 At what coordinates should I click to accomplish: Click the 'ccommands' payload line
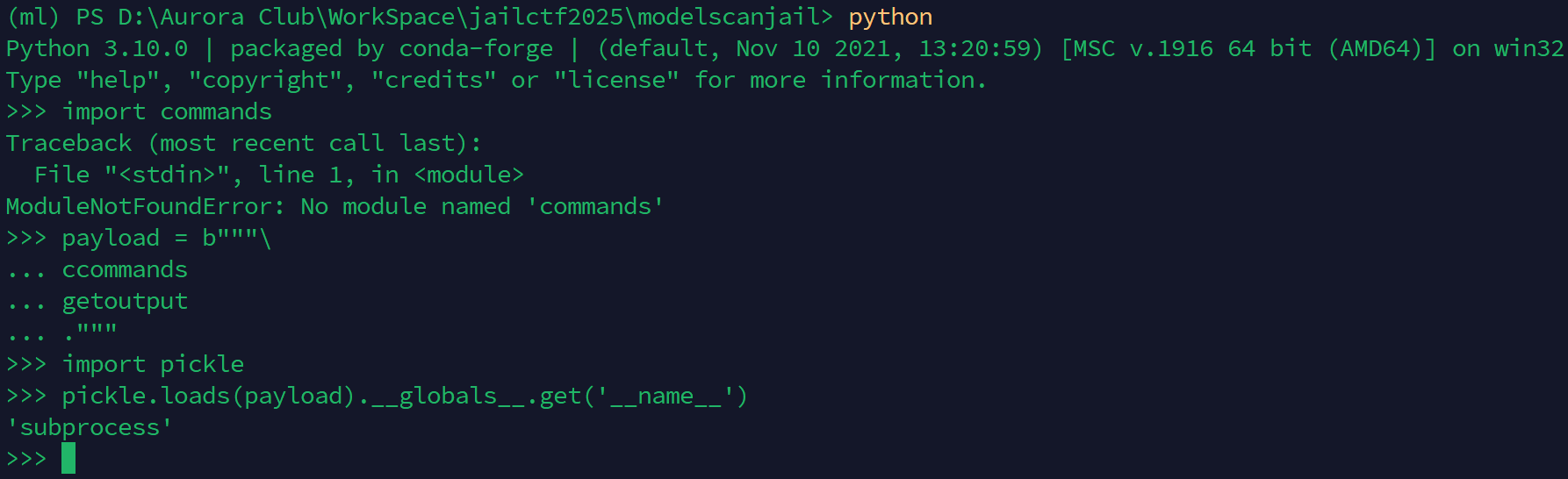tap(125, 269)
